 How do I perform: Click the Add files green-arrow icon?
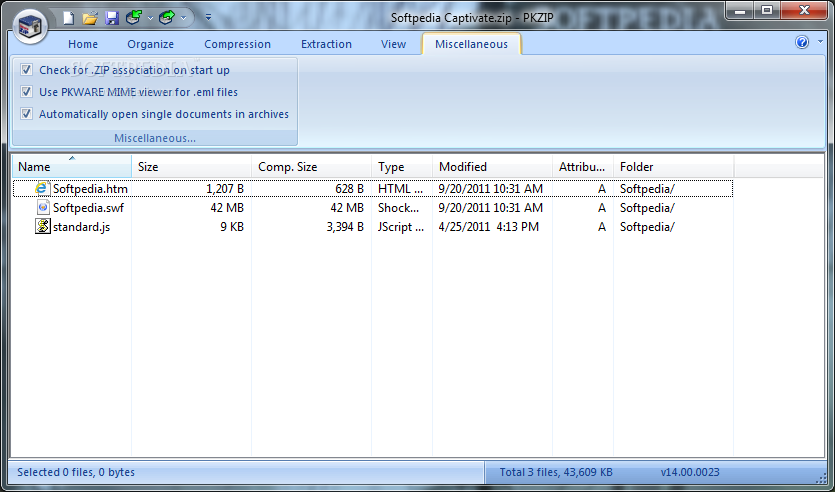(x=133, y=18)
